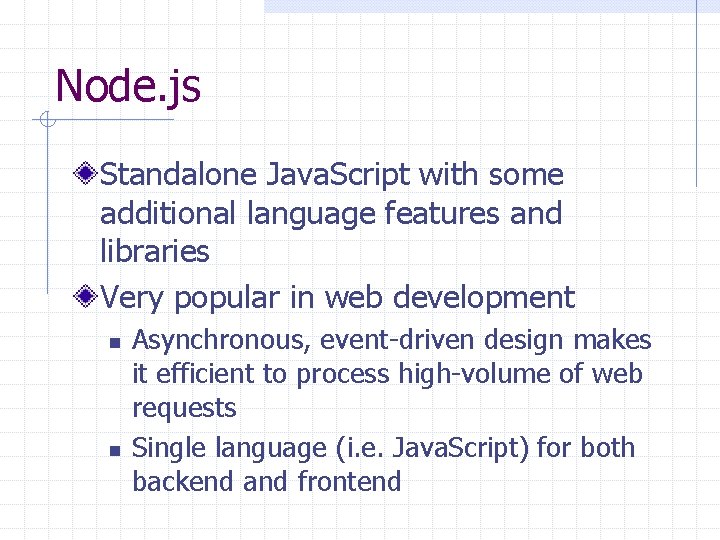Click the diamond bullet beside 'Standalone JavaScript'
This screenshot has height=540, width=720.
(x=85, y=174)
